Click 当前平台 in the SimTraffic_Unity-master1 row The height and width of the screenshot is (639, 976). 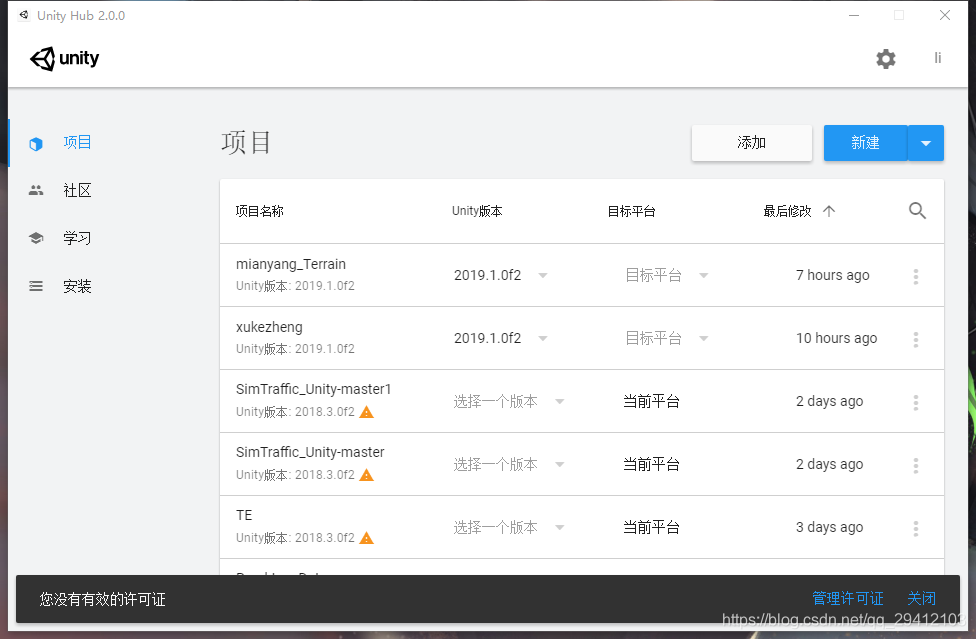[x=651, y=401]
